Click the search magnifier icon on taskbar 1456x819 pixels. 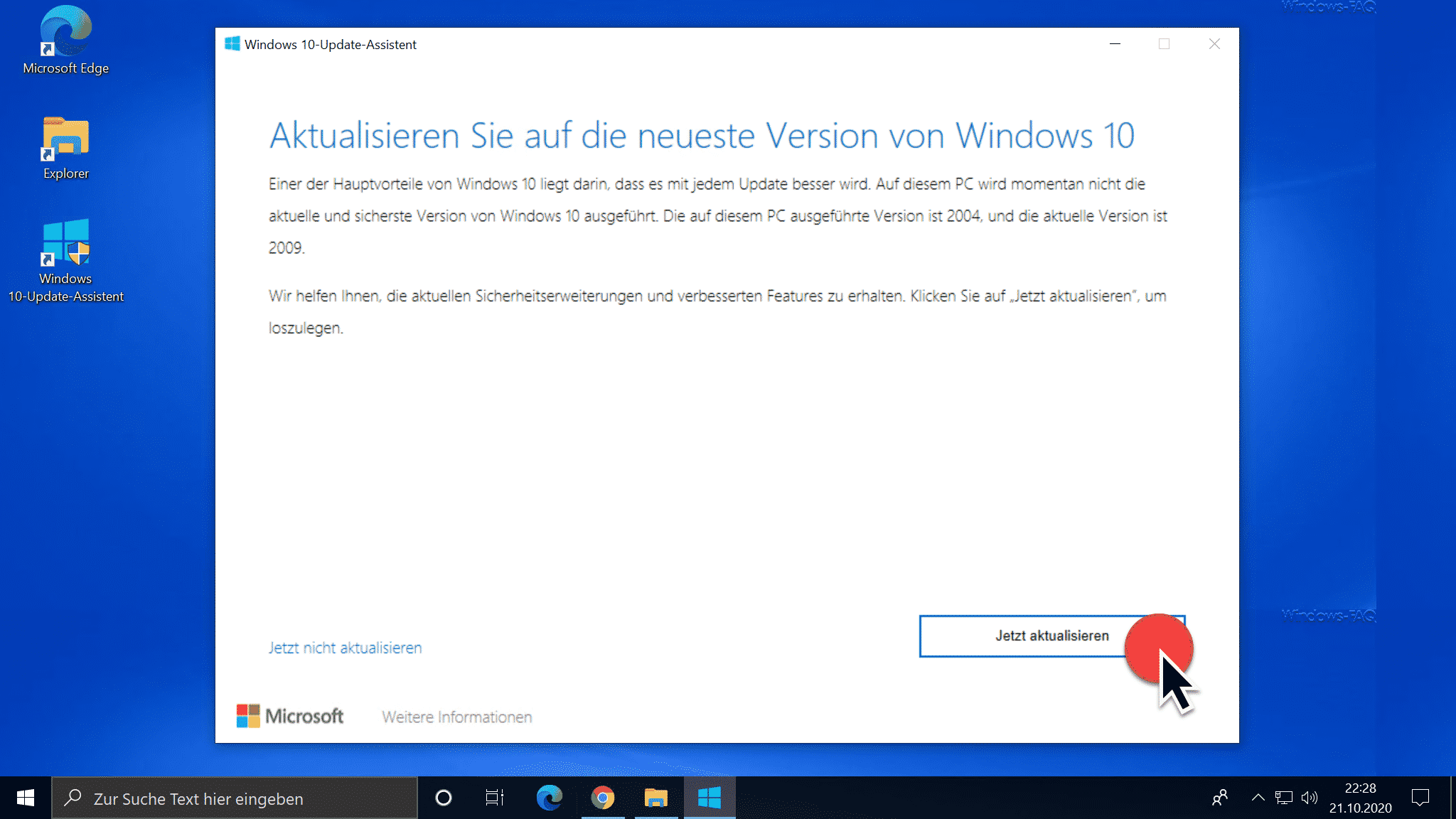(x=73, y=798)
